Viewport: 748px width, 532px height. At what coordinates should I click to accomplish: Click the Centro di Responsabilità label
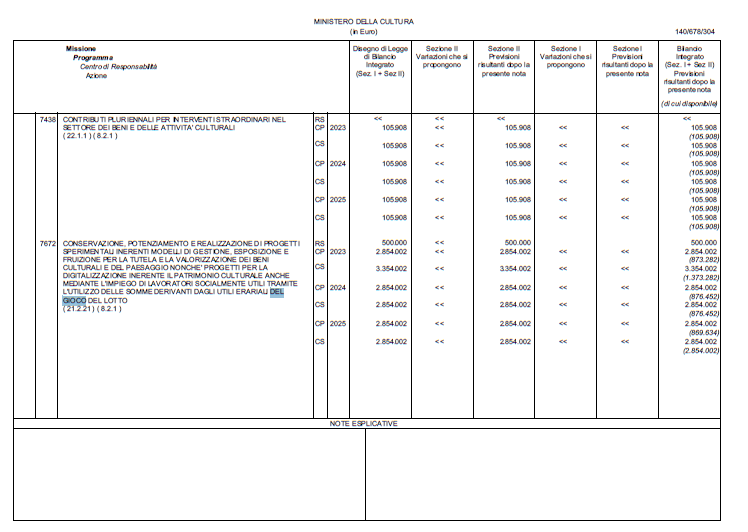118,67
